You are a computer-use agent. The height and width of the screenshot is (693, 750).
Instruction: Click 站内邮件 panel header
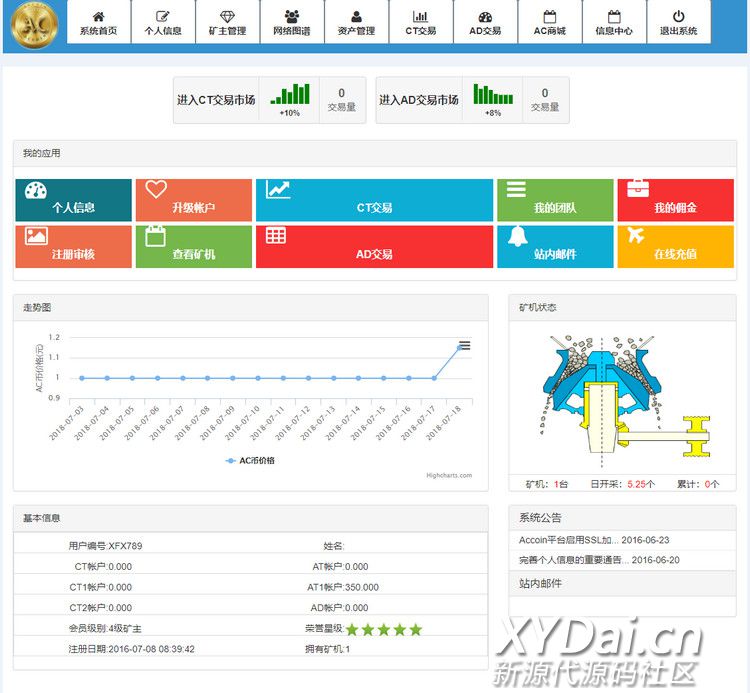coord(622,583)
